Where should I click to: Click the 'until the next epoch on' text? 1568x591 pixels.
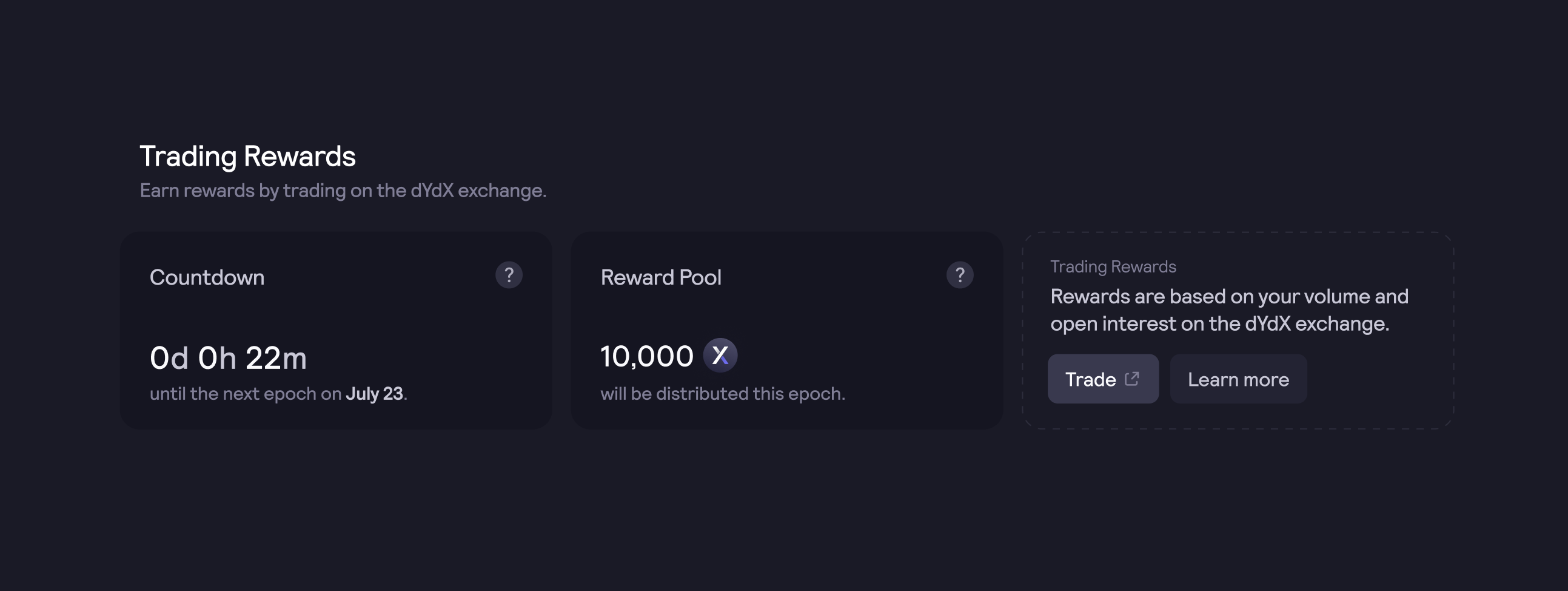click(x=246, y=394)
